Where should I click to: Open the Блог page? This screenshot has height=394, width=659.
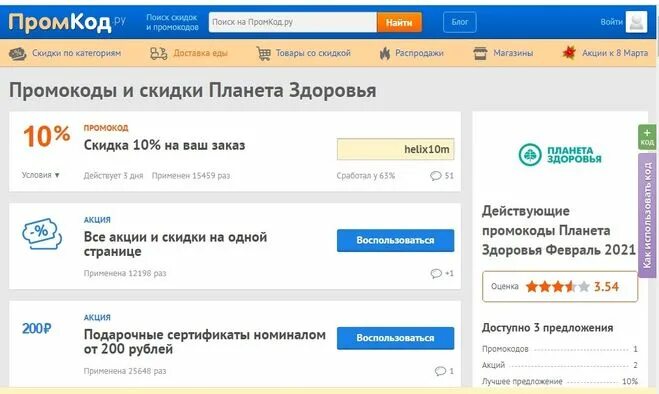pos(459,22)
